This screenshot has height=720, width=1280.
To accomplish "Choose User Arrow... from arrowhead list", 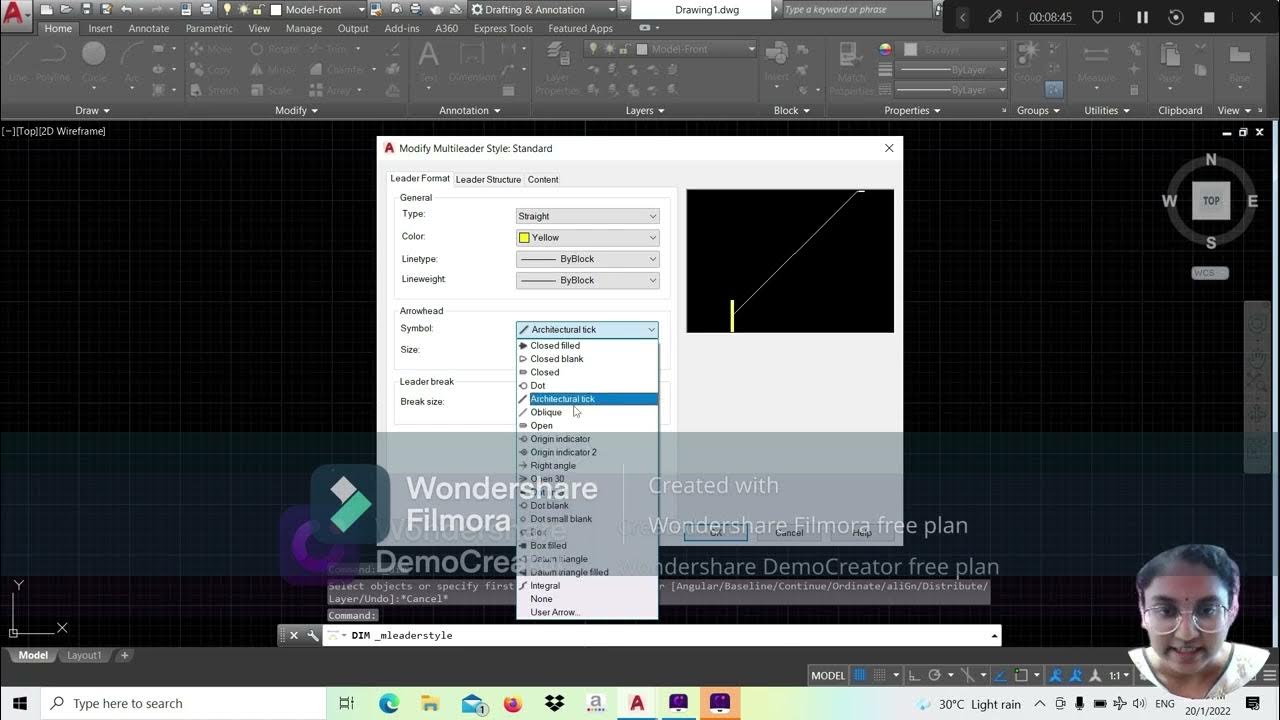I will click(587, 612).
